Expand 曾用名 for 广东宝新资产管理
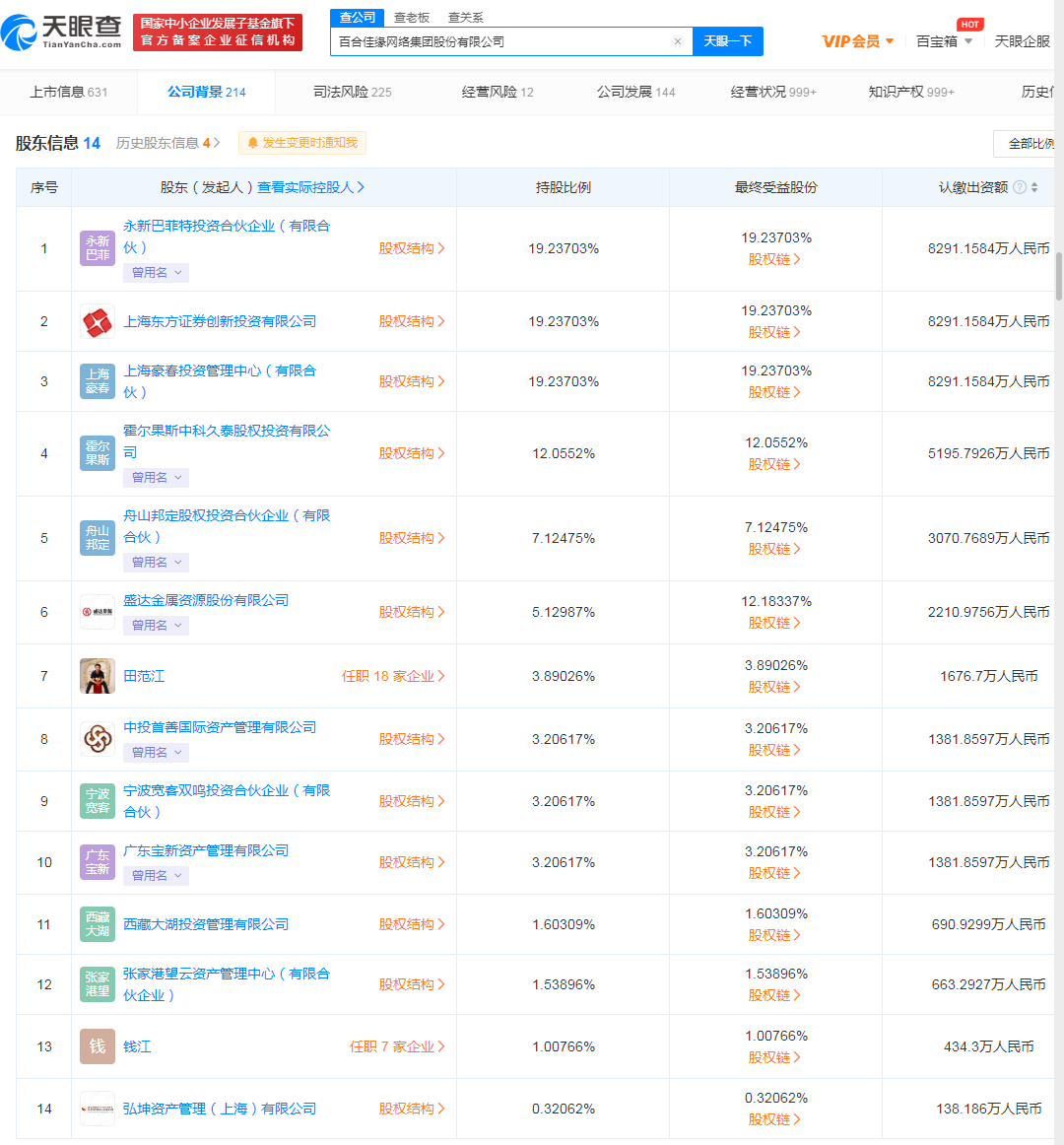The image size is (1064, 1145). tap(157, 876)
